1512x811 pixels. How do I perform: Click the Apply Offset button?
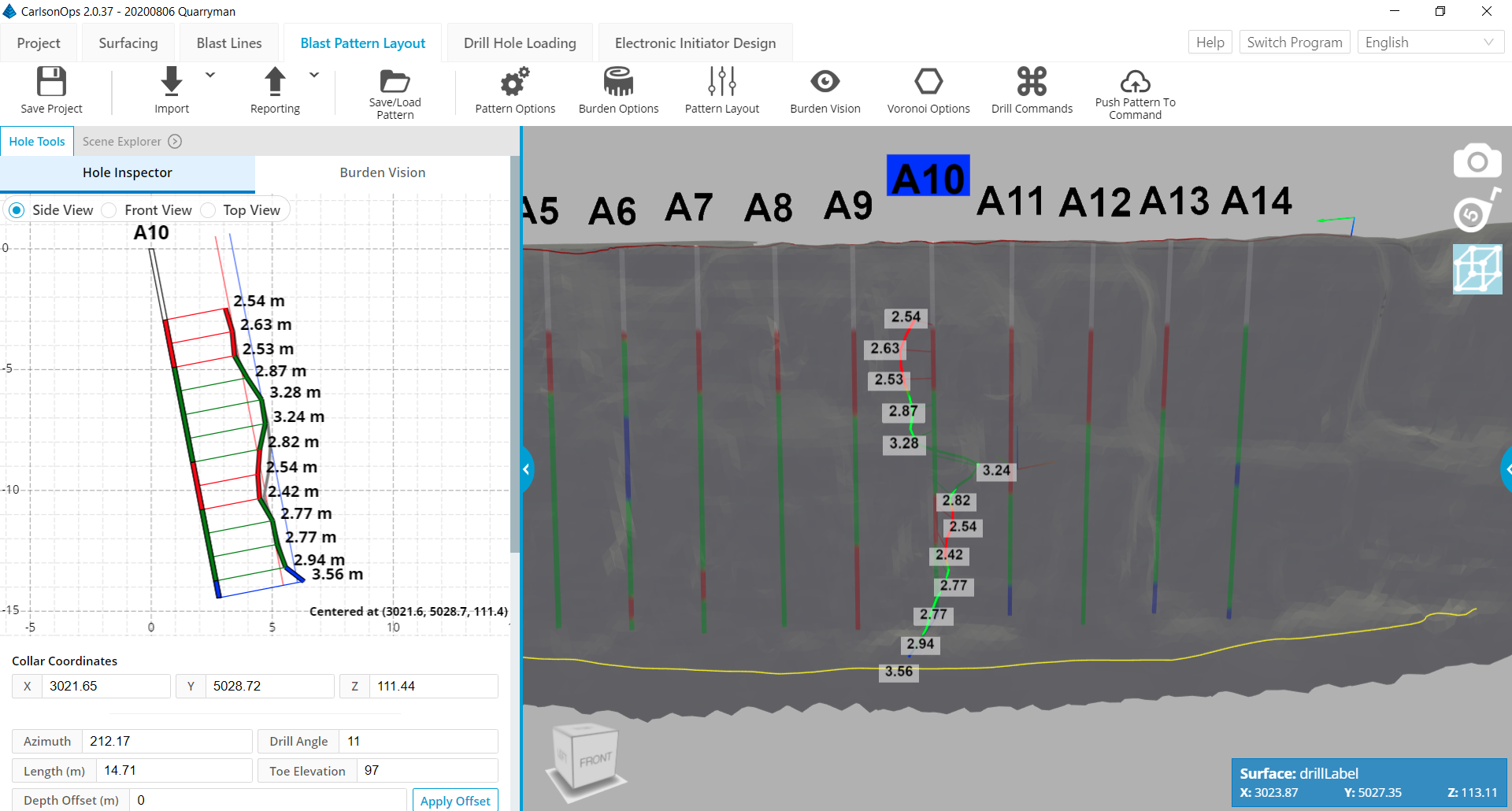click(x=455, y=801)
